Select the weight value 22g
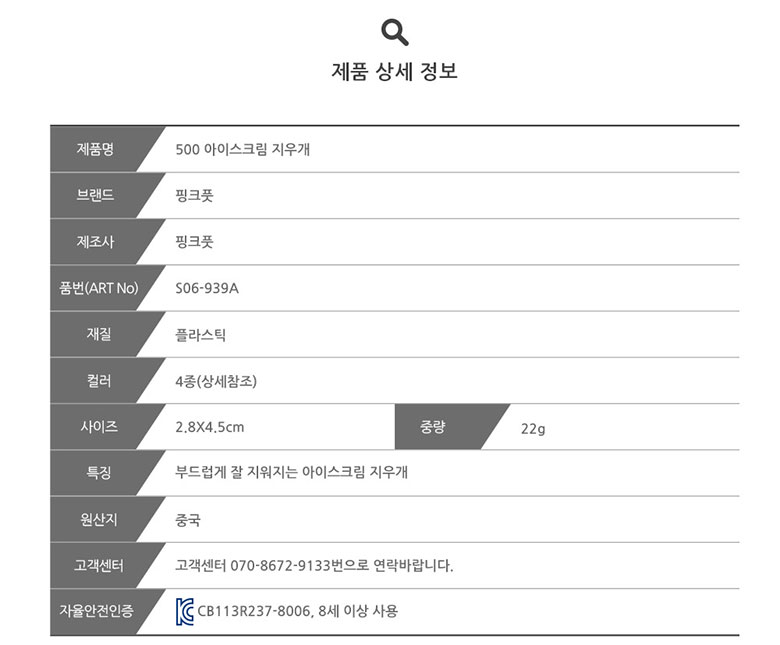This screenshot has width=780, height=645. pyautogui.click(x=533, y=429)
